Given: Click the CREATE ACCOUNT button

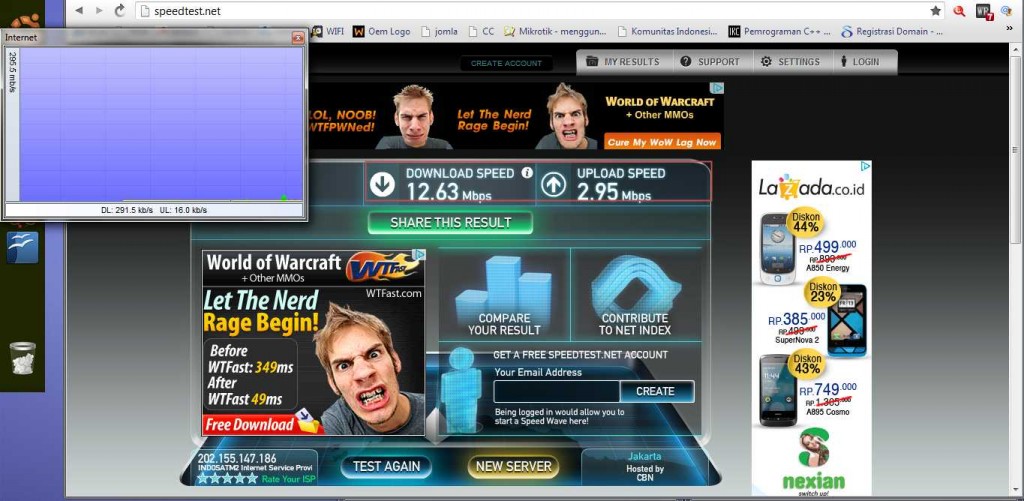Looking at the screenshot, I should point(506,63).
